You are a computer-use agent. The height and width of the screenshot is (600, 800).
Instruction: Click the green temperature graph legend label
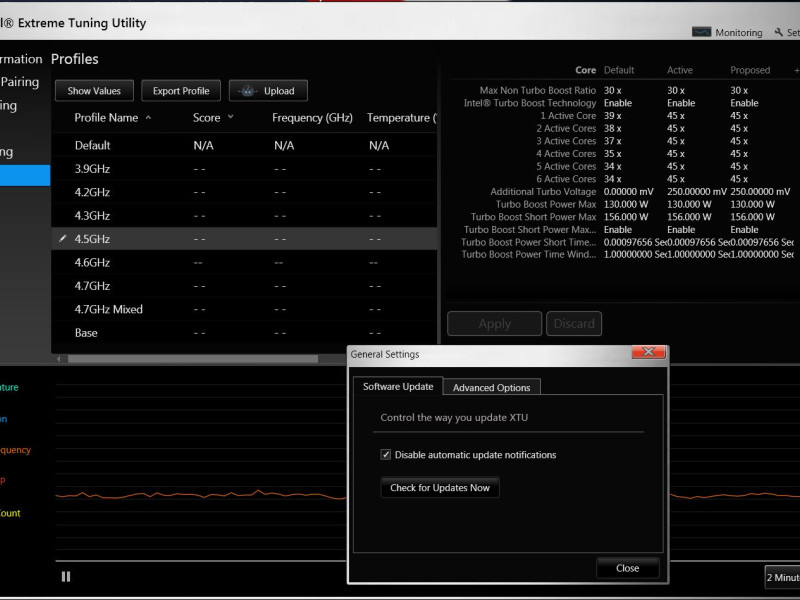click(x=9, y=387)
